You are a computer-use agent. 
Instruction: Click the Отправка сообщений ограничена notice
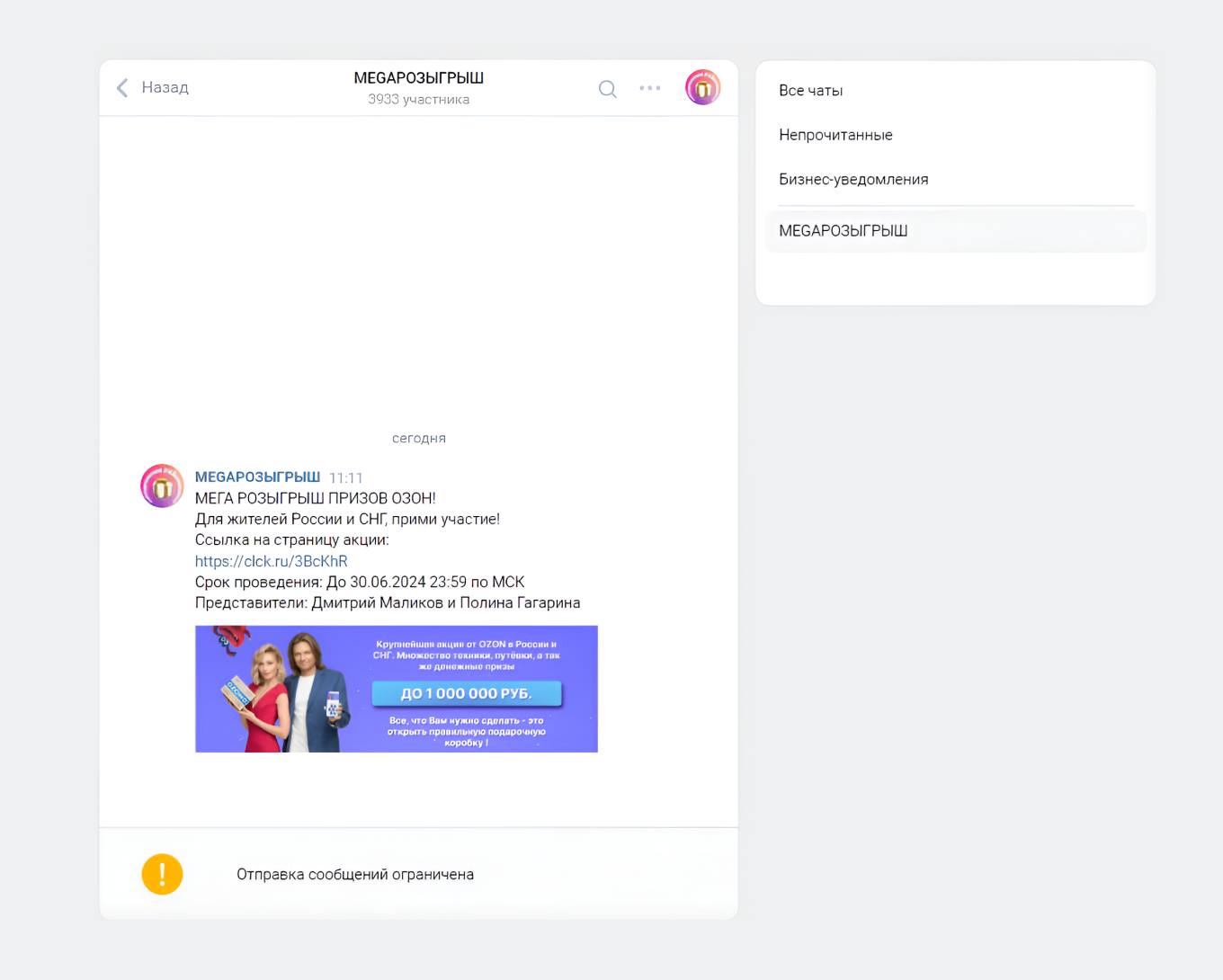tap(355, 875)
